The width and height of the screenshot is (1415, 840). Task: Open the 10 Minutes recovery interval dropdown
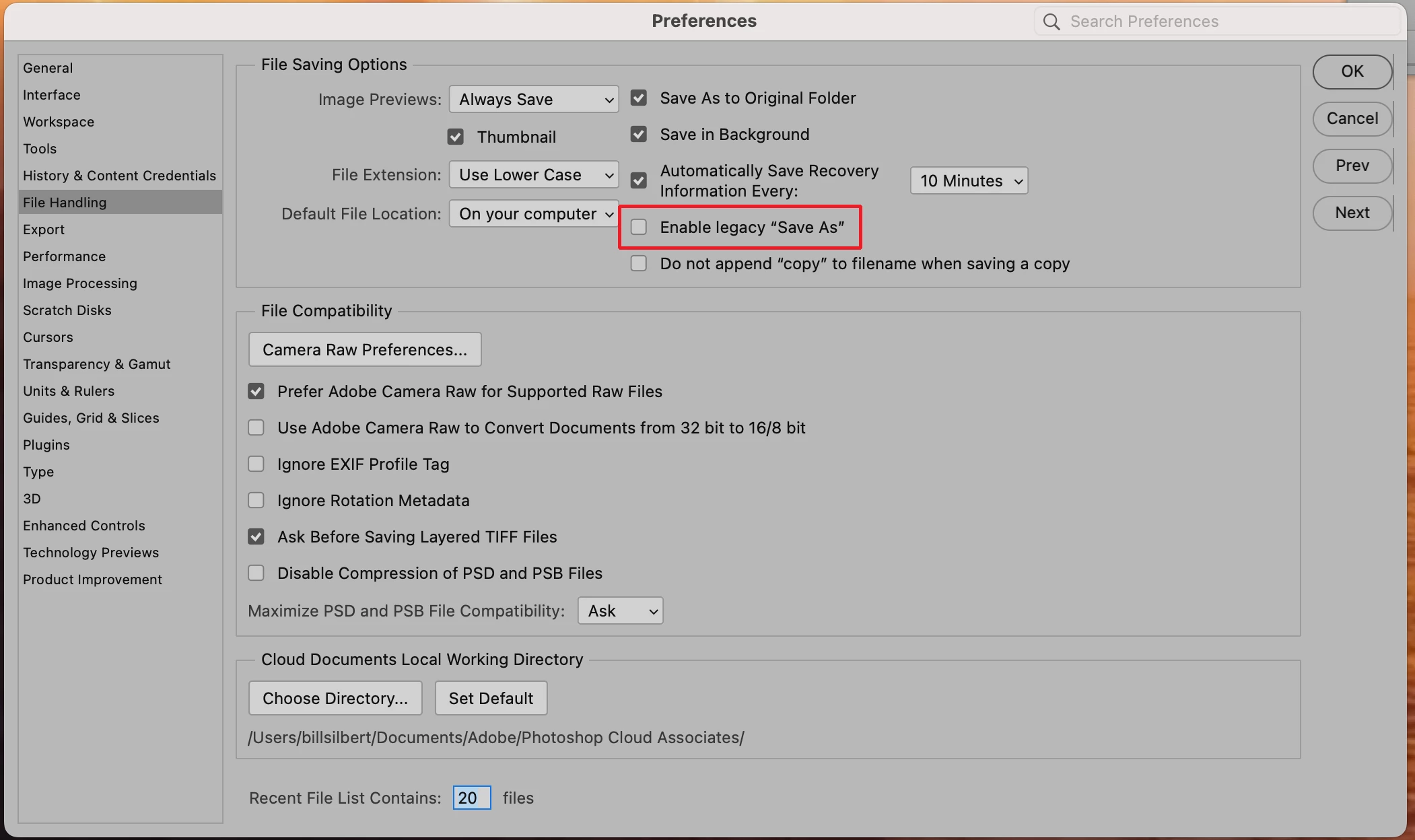969,181
